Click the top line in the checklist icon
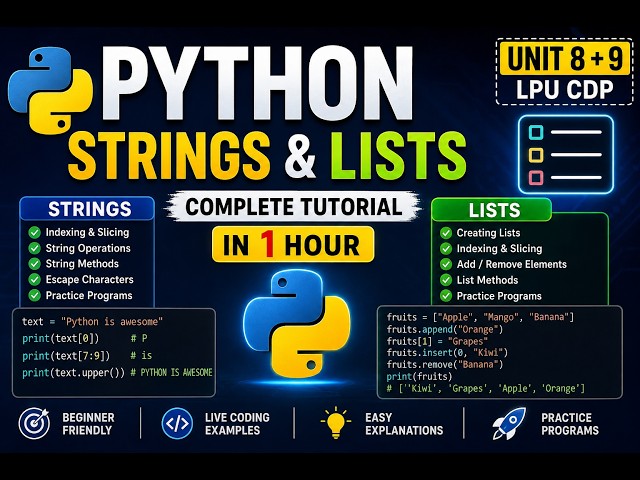640x480 pixels. 576,132
